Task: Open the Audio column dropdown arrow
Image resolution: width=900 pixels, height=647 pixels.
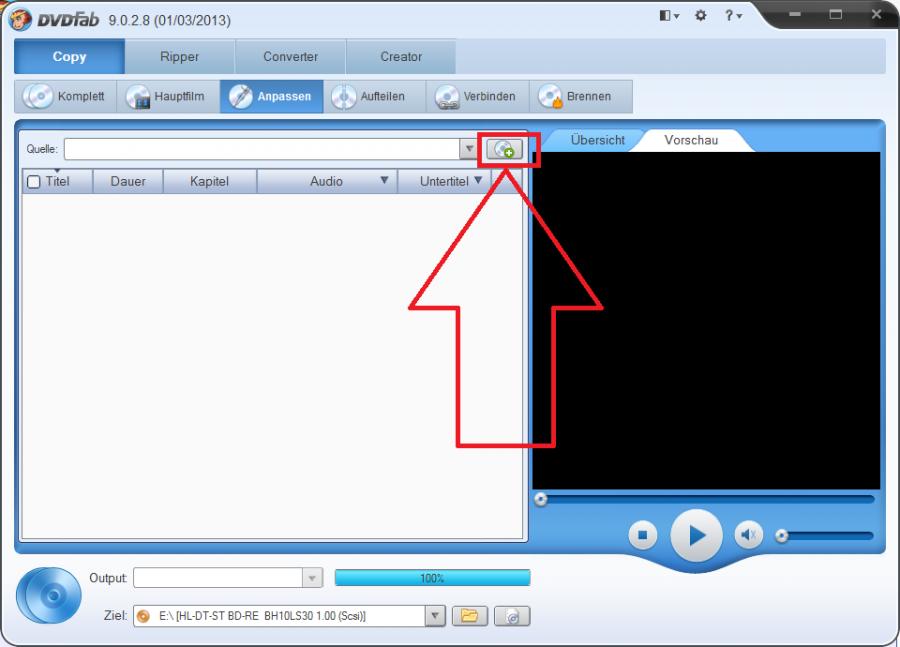Action: (x=384, y=180)
